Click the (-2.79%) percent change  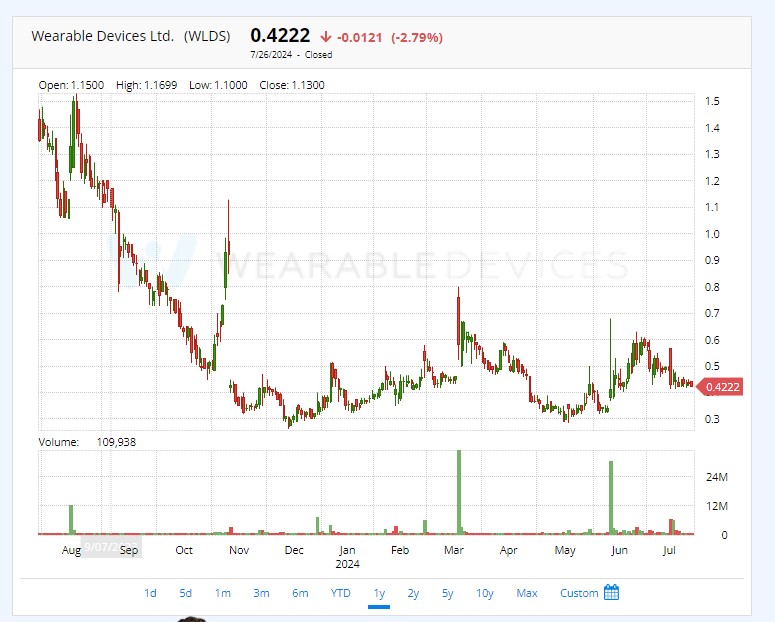(417, 38)
